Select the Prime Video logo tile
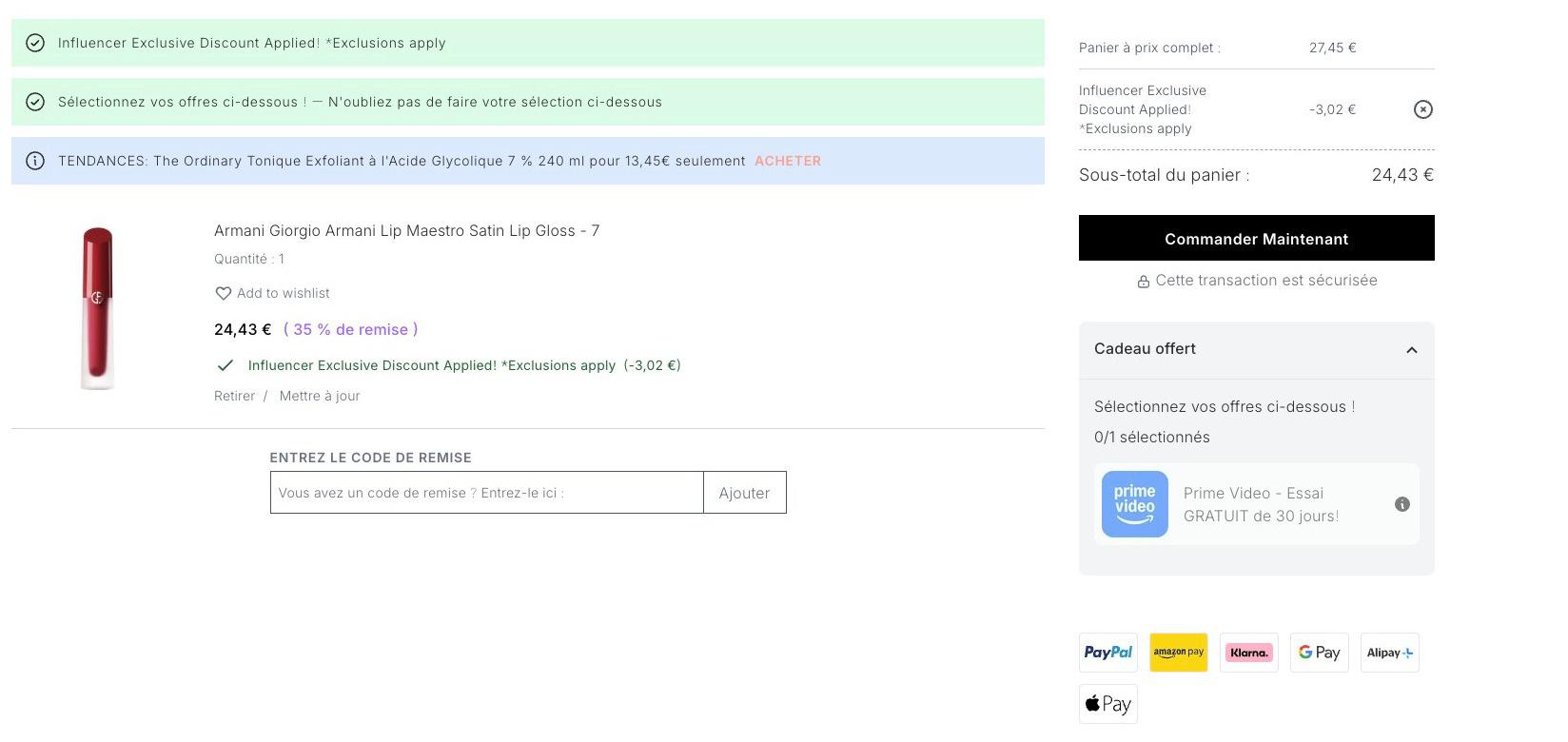 pyautogui.click(x=1135, y=504)
